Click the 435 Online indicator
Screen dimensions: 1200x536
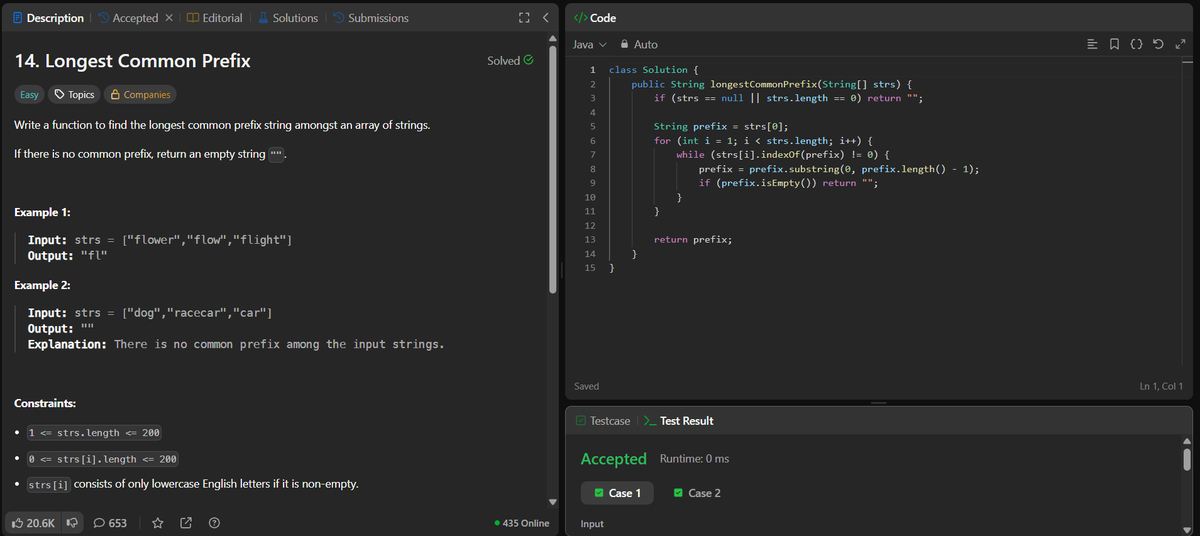pos(522,523)
